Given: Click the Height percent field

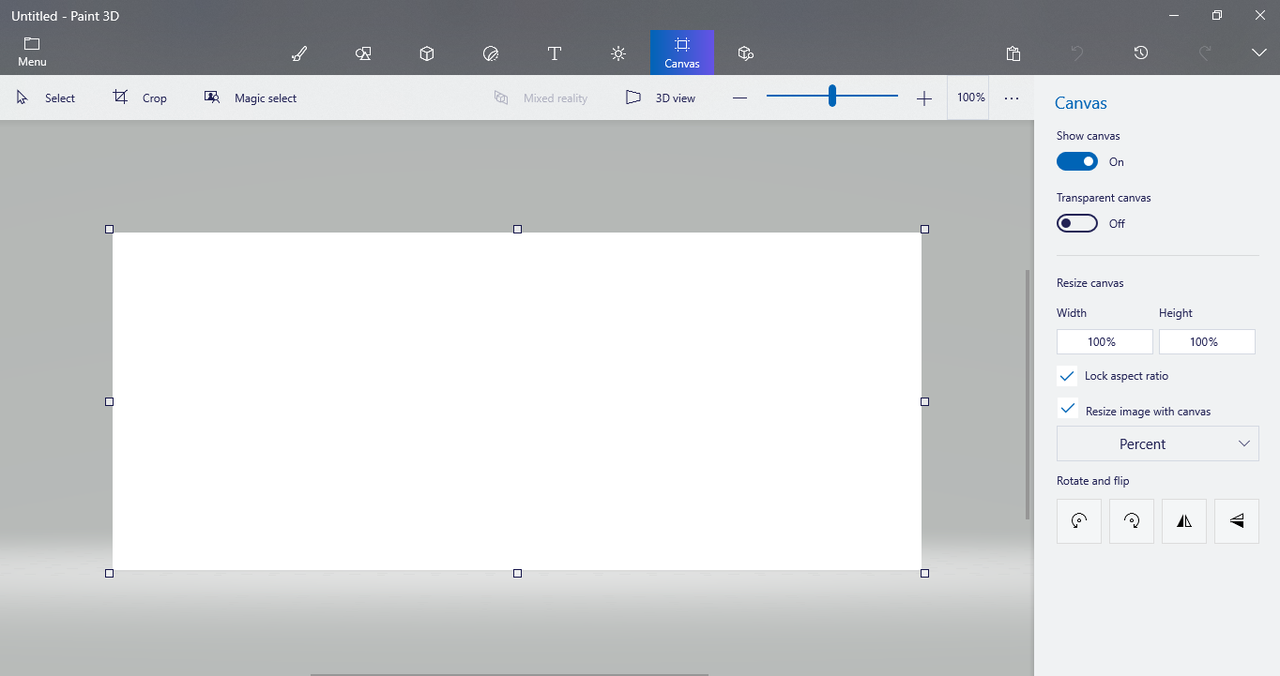Looking at the screenshot, I should point(1207,342).
